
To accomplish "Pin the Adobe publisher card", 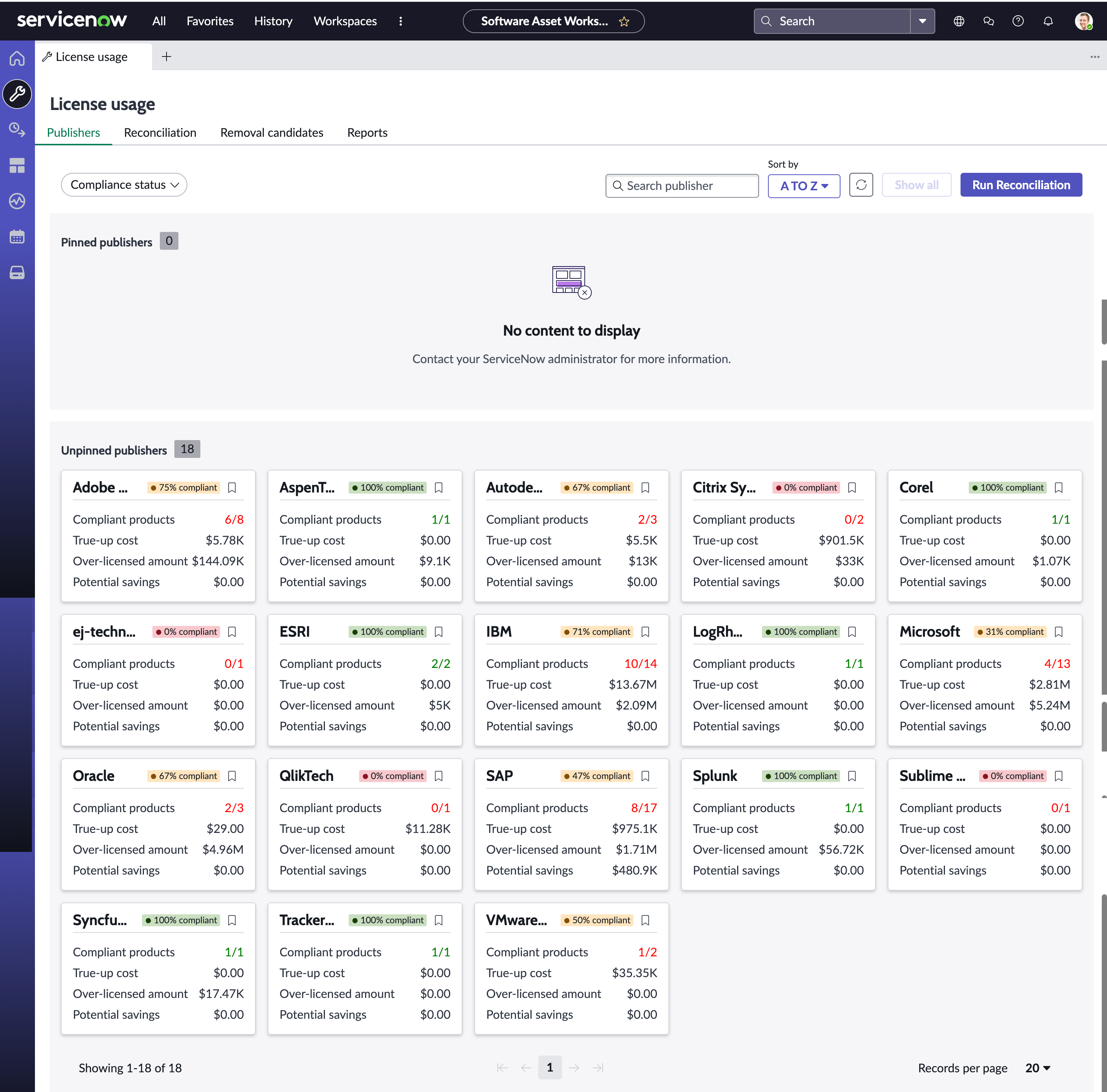I will [x=232, y=488].
